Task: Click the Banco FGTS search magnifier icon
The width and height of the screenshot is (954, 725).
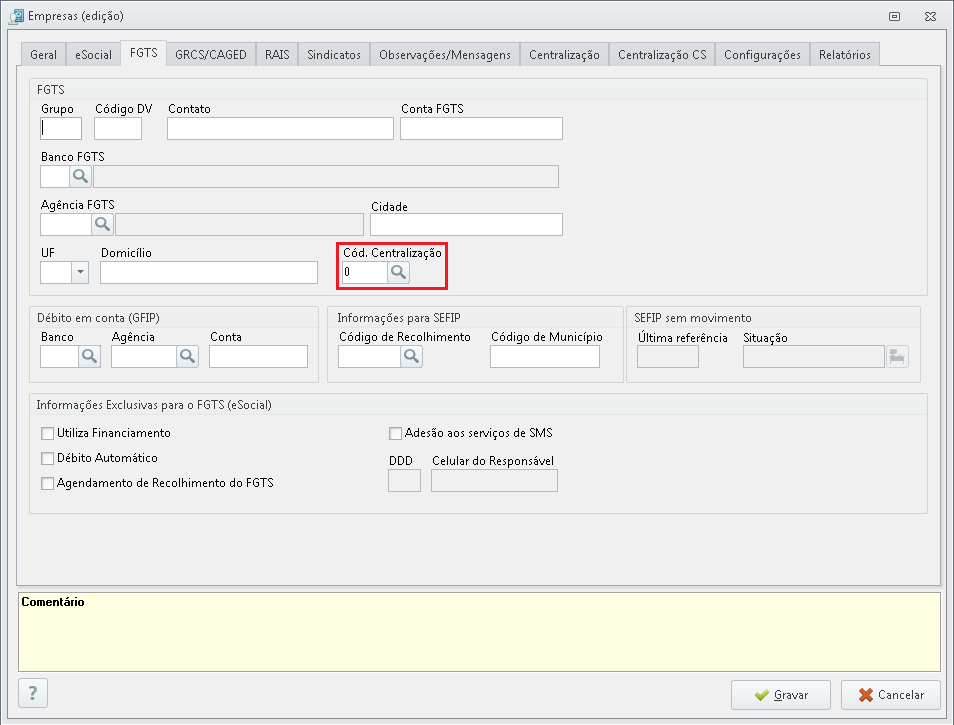Action: pyautogui.click(x=80, y=177)
